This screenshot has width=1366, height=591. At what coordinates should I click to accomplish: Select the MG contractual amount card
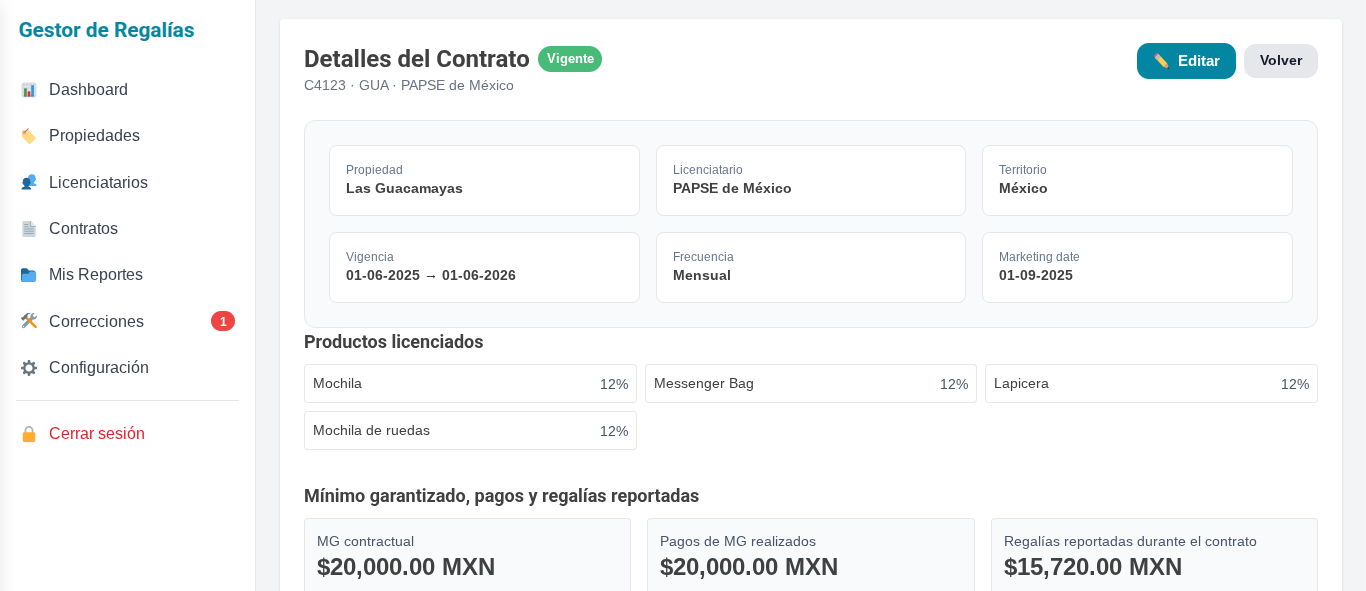pos(467,555)
